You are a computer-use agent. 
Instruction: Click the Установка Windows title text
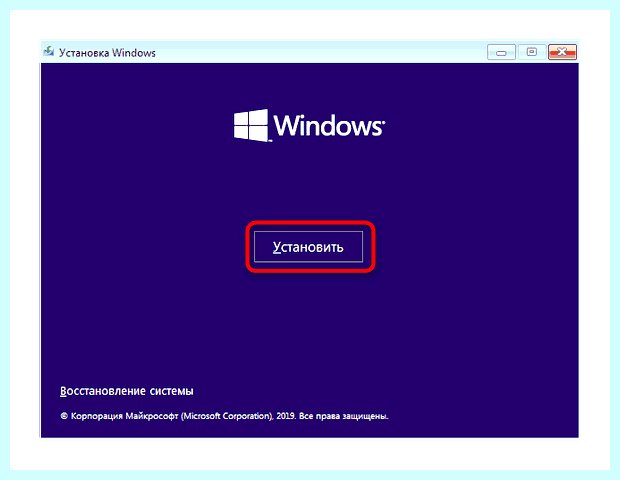point(107,53)
